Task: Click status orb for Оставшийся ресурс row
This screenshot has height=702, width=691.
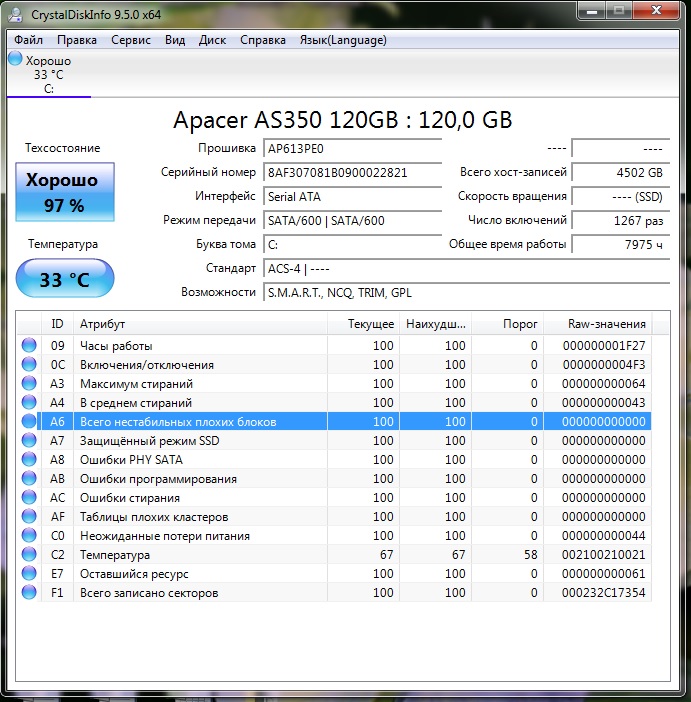Action: (29, 574)
